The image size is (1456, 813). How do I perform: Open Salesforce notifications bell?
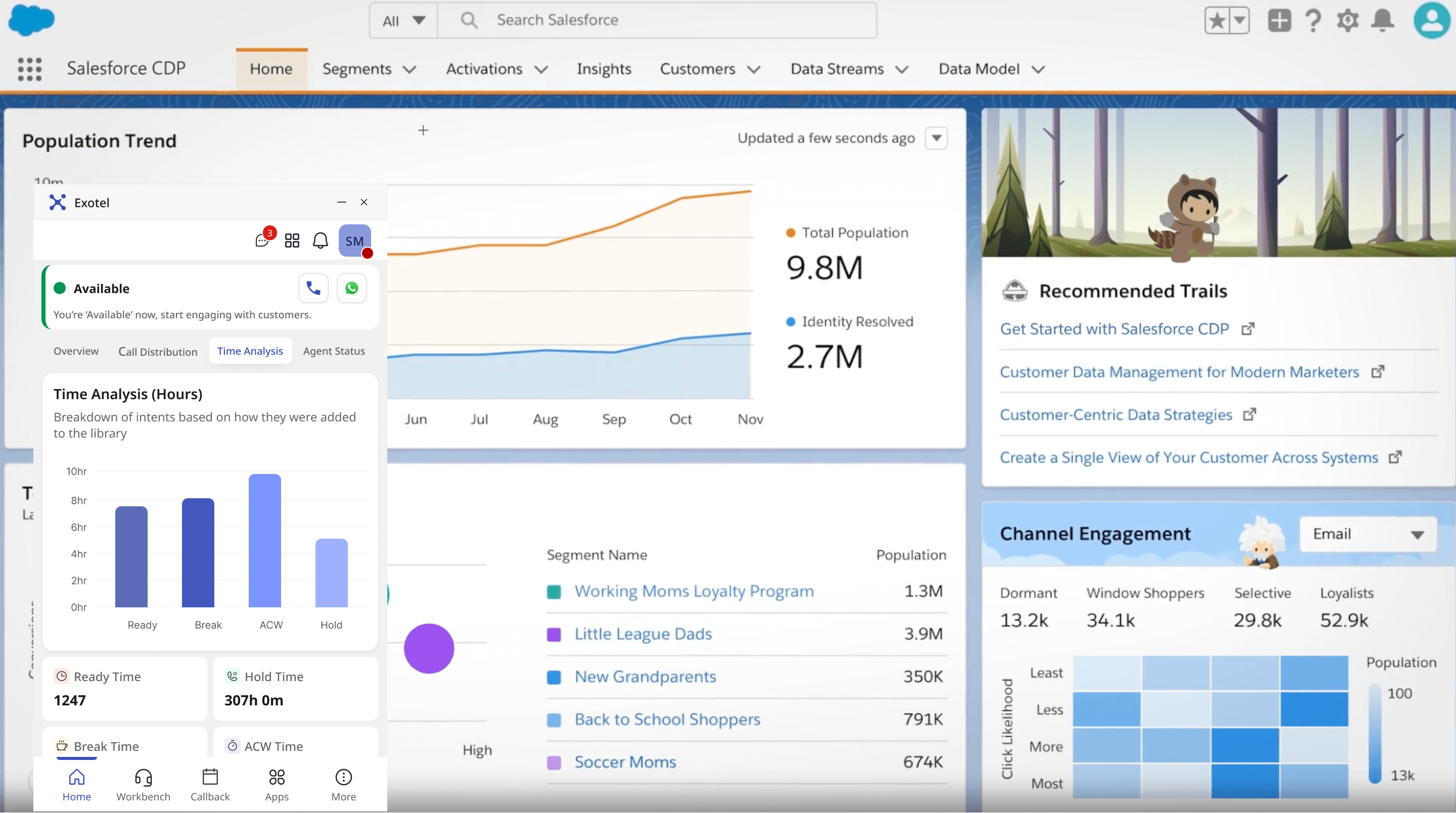point(1383,21)
